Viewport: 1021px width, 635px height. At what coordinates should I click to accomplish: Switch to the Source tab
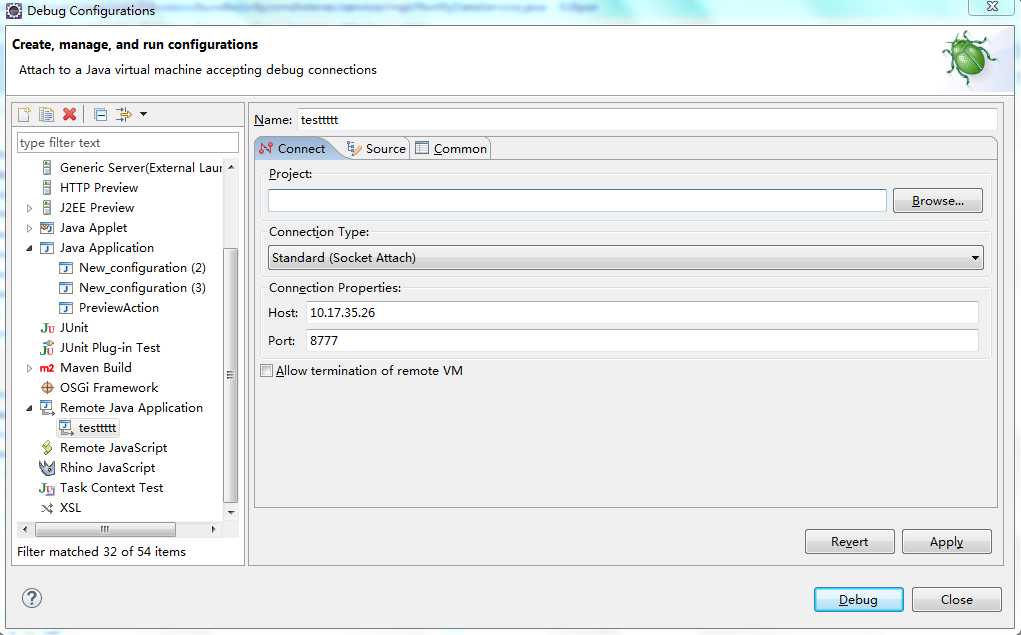[376, 149]
